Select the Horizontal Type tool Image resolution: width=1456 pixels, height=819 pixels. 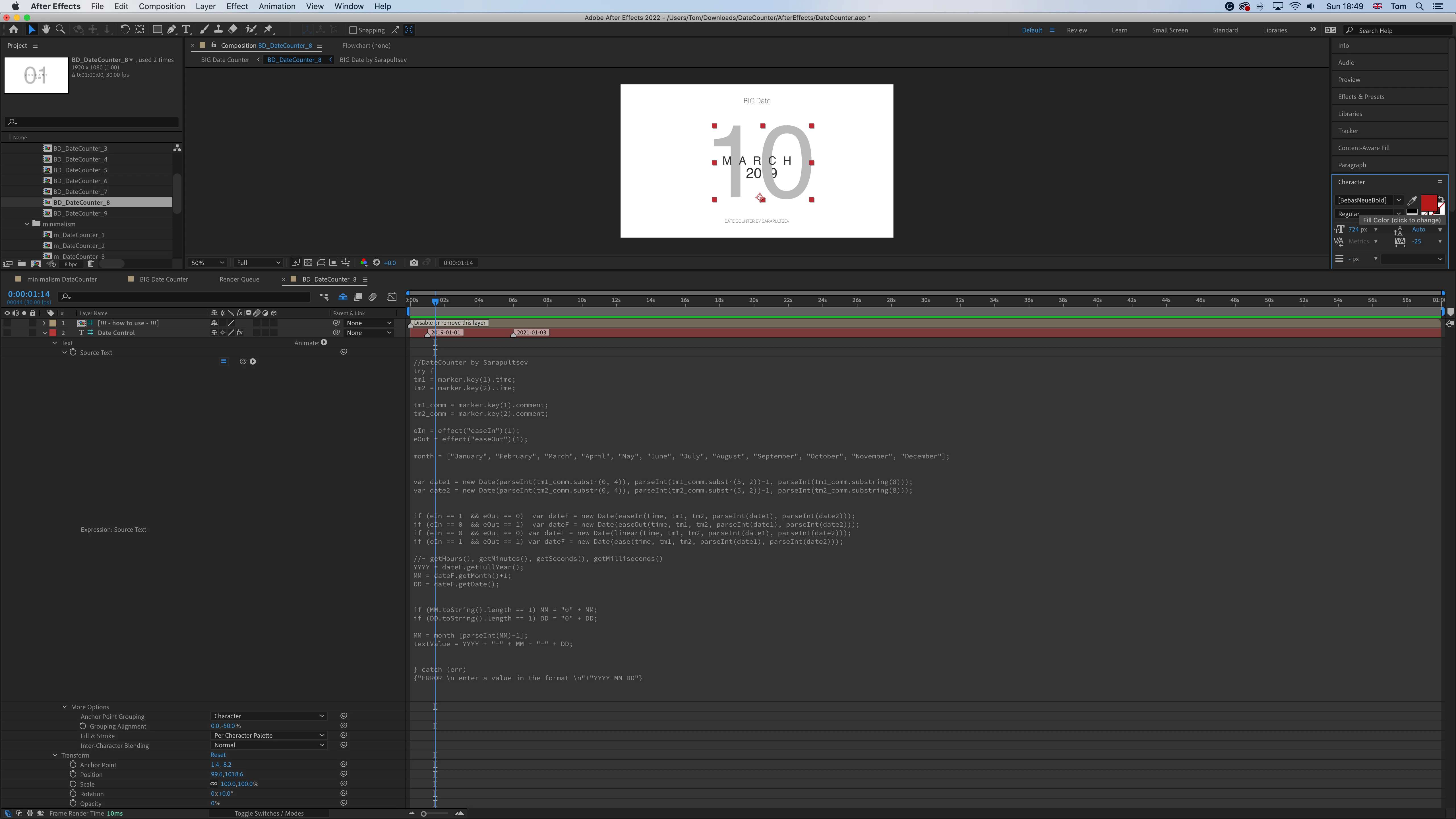[186, 29]
